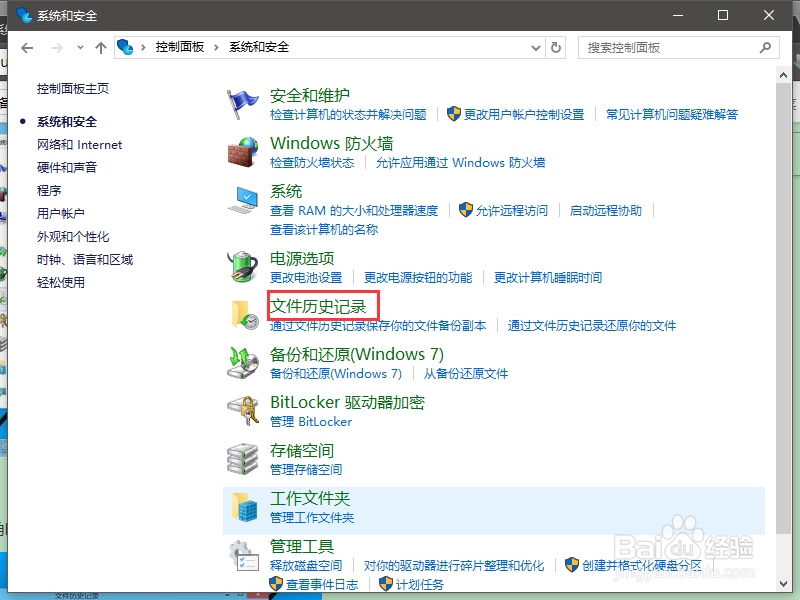The height and width of the screenshot is (600, 800).
Task: Click the 管理工具 gear checklist icon
Action: point(244,555)
